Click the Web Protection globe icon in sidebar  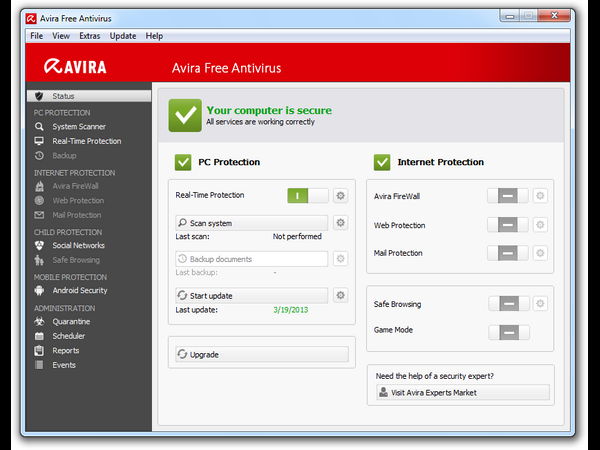pyautogui.click(x=39, y=200)
